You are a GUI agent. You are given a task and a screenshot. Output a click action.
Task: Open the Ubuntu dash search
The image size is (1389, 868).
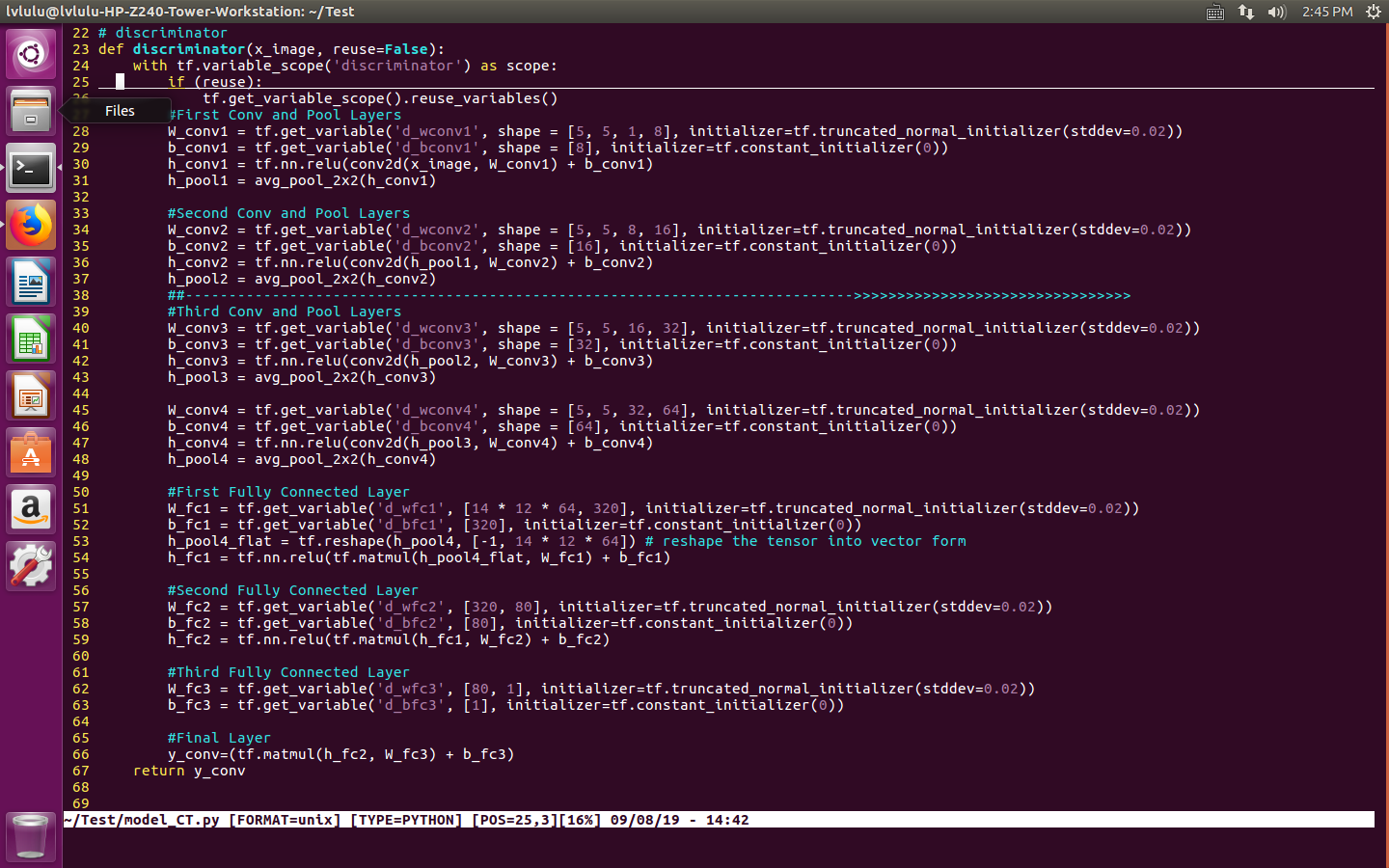31,53
